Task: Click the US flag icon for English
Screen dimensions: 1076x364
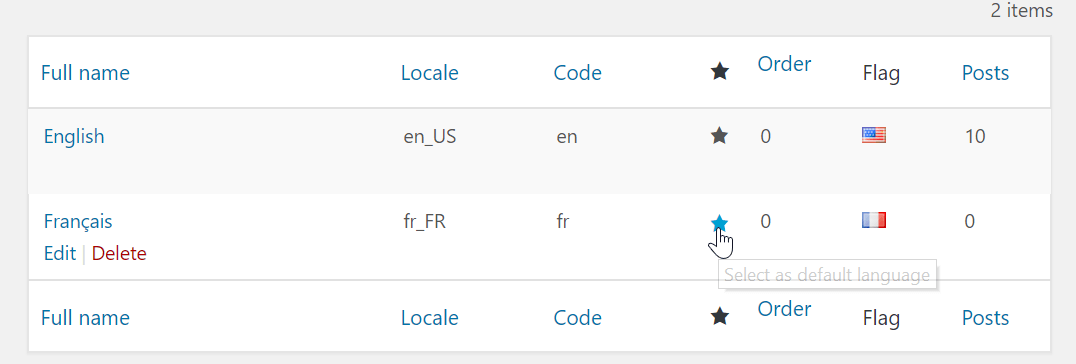Action: [x=874, y=135]
